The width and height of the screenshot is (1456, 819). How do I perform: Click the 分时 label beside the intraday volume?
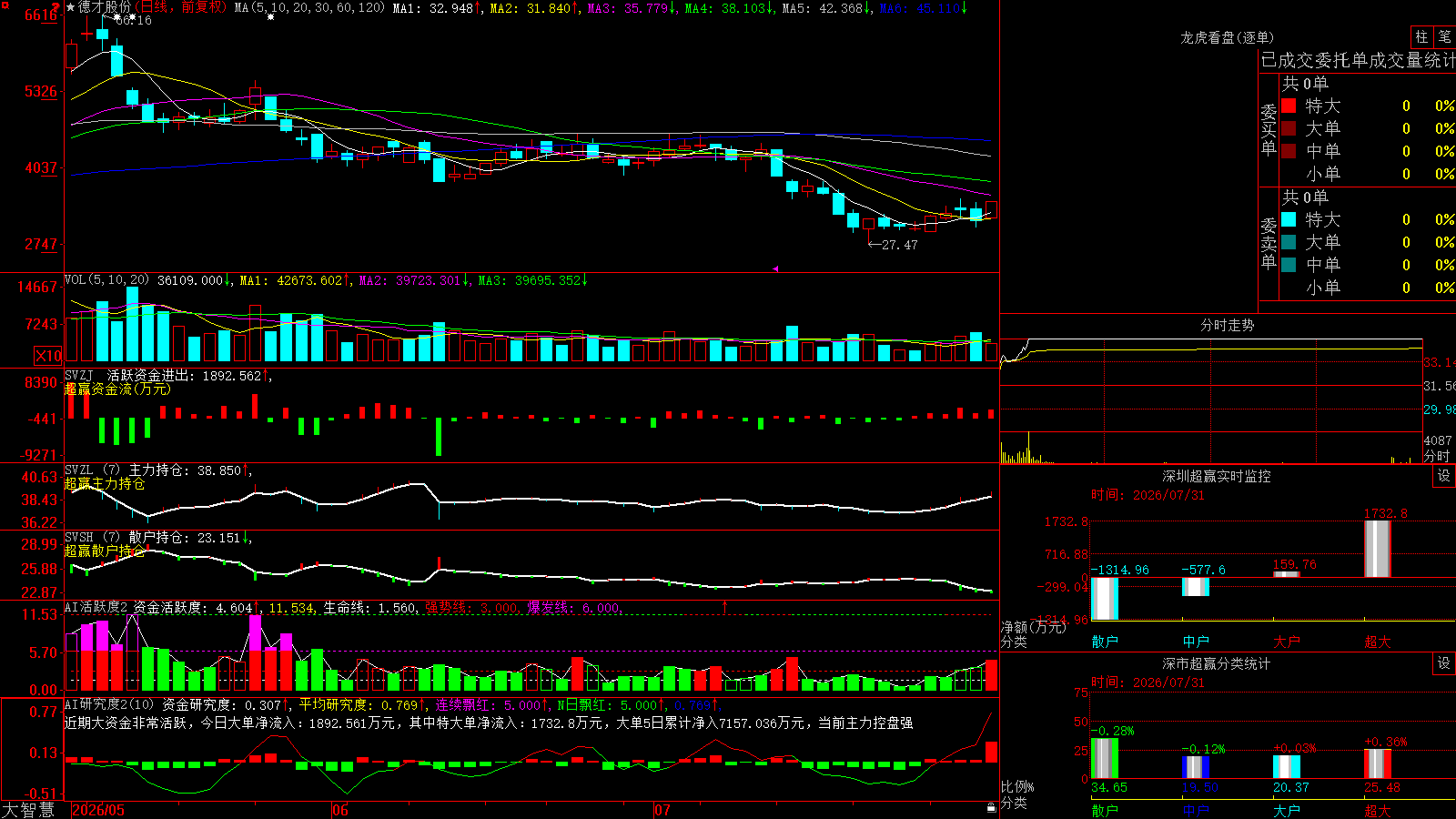[x=1437, y=456]
